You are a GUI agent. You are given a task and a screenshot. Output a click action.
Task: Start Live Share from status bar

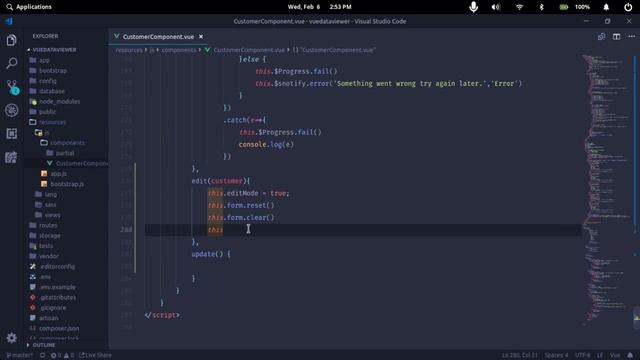(x=95, y=355)
